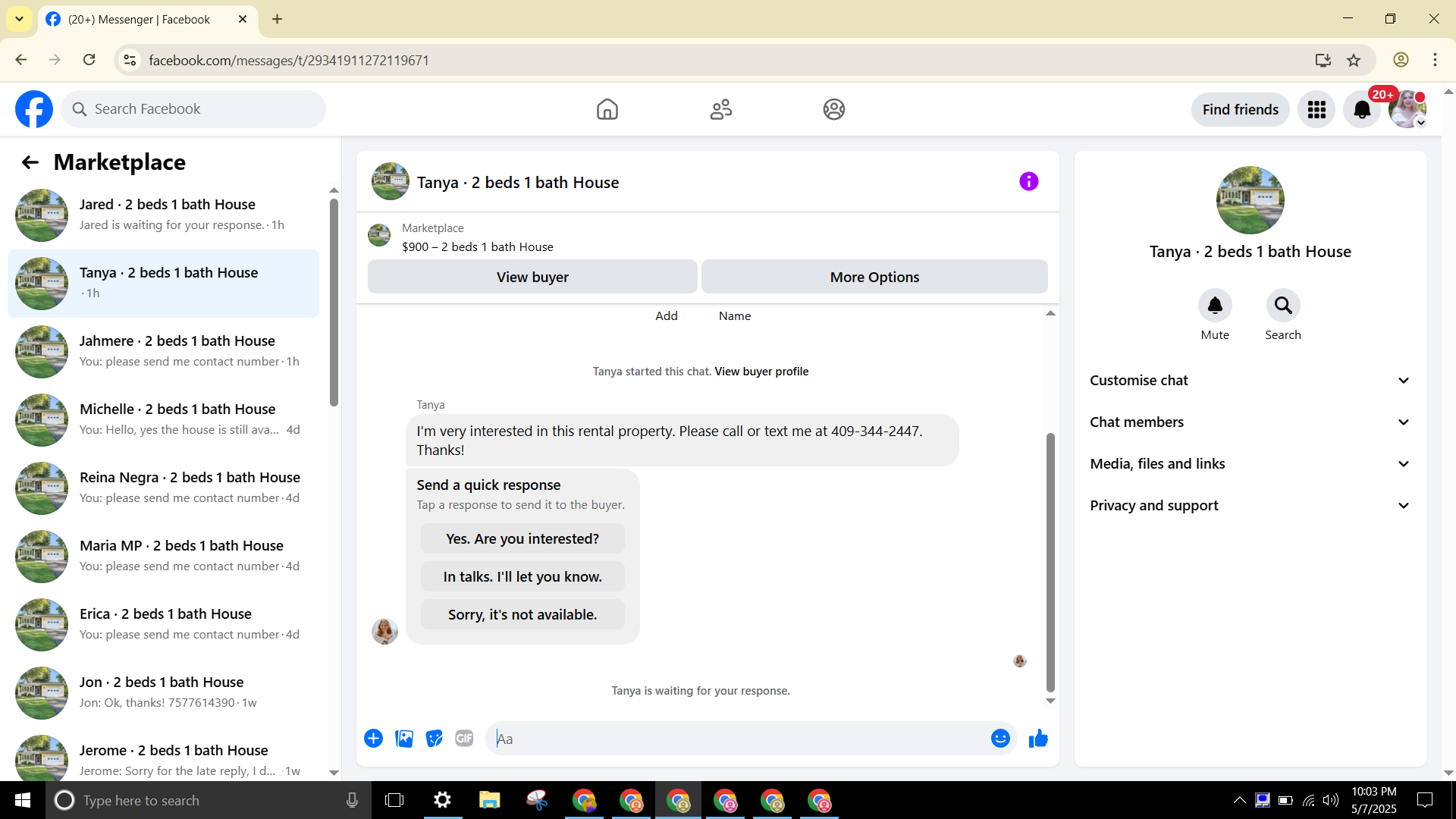
Task: Open more actions plus icon
Action: pyautogui.click(x=373, y=739)
